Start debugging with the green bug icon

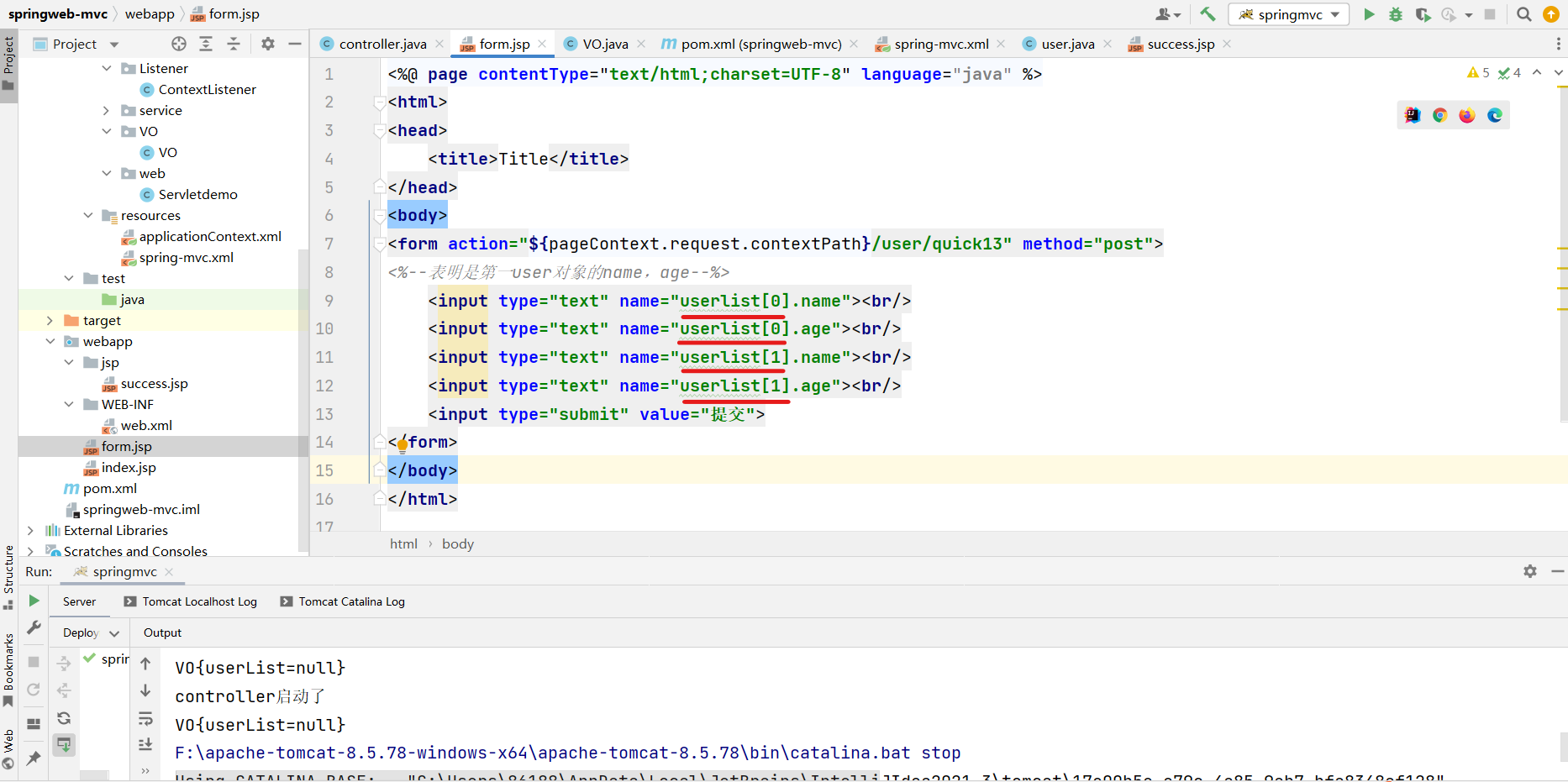(x=1396, y=14)
